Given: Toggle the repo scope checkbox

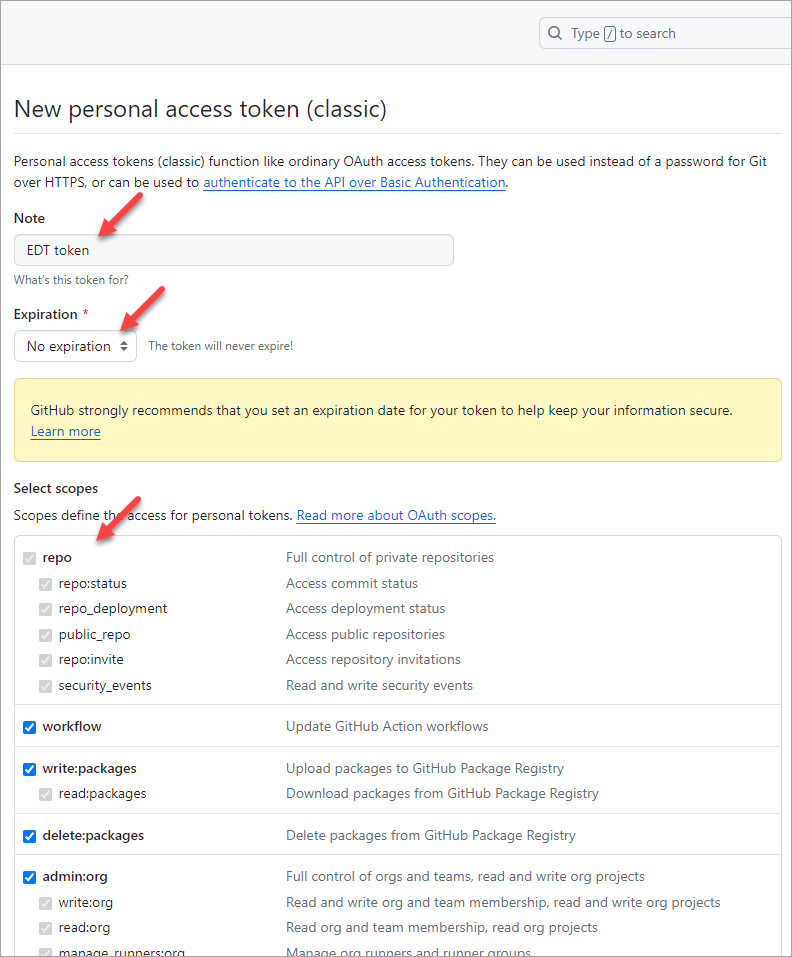Looking at the screenshot, I should pyautogui.click(x=30, y=558).
